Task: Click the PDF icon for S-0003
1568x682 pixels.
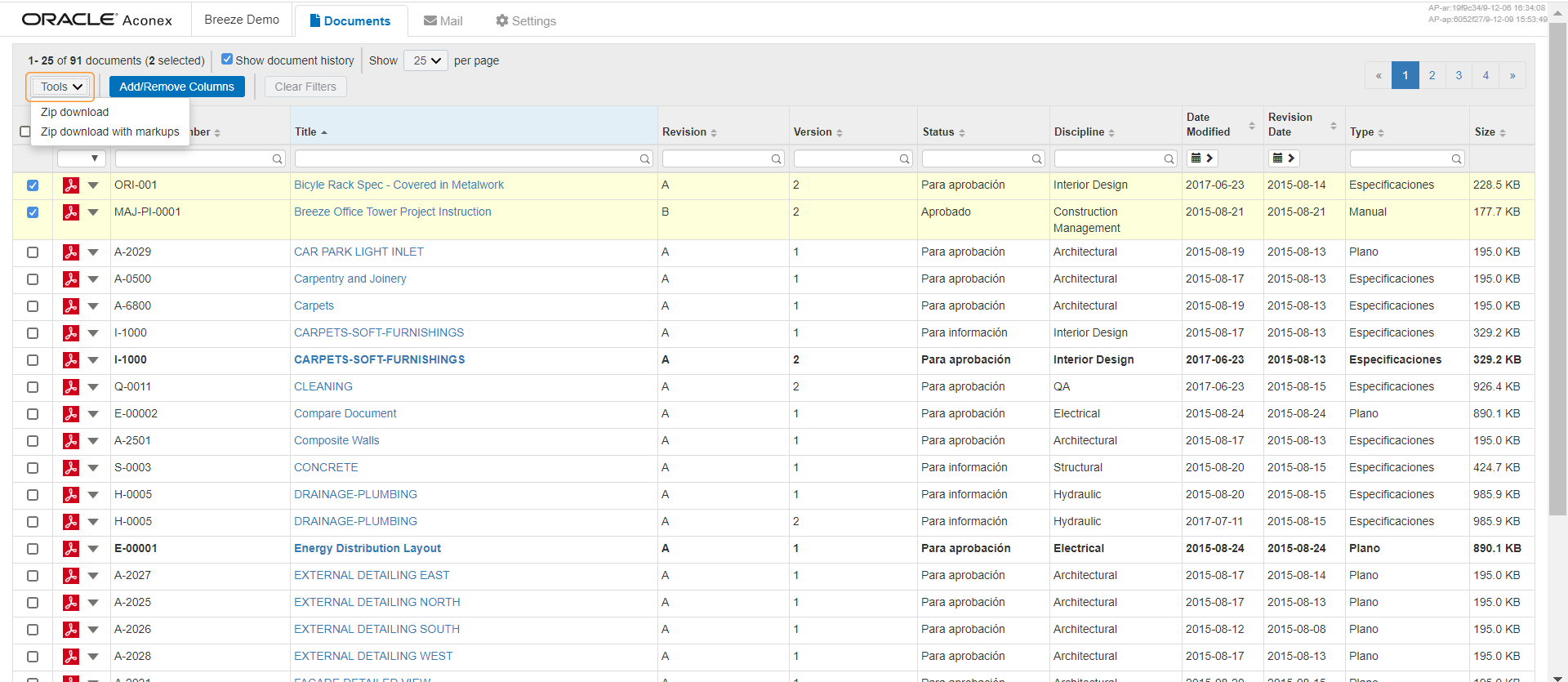Action: pyautogui.click(x=71, y=468)
